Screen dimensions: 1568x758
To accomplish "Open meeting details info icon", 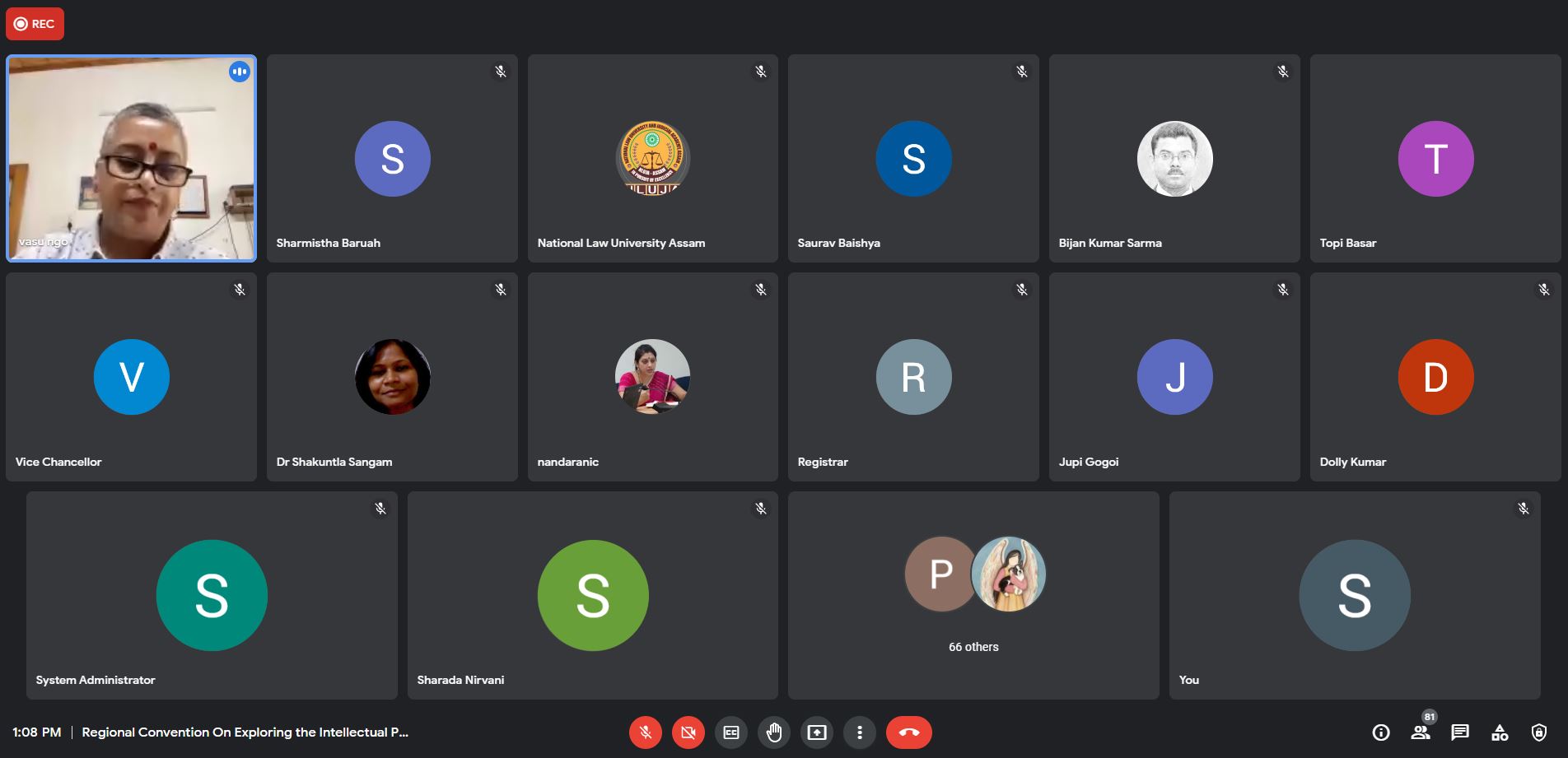I will pos(1381,732).
